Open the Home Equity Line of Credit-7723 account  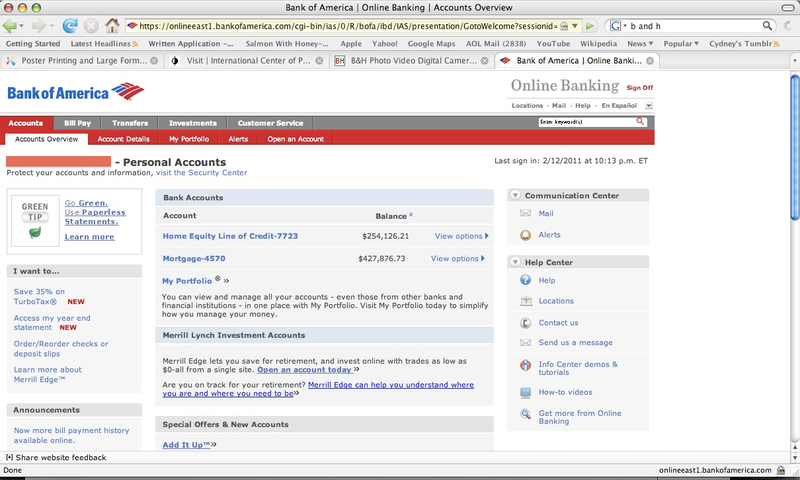click(230, 236)
